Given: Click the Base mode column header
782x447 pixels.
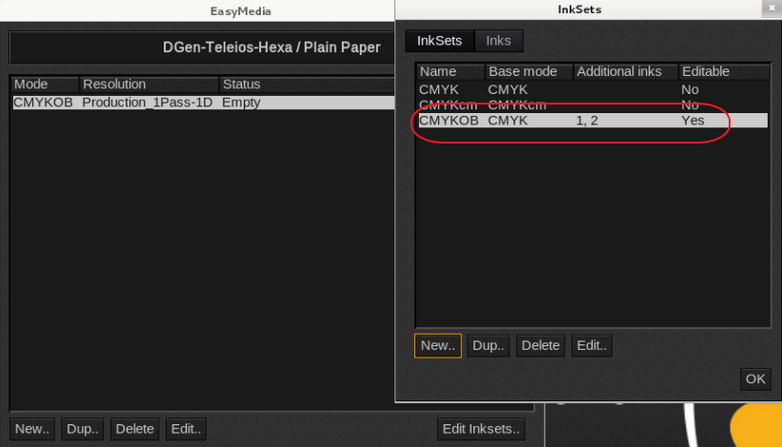Looking at the screenshot, I should tap(529, 72).
